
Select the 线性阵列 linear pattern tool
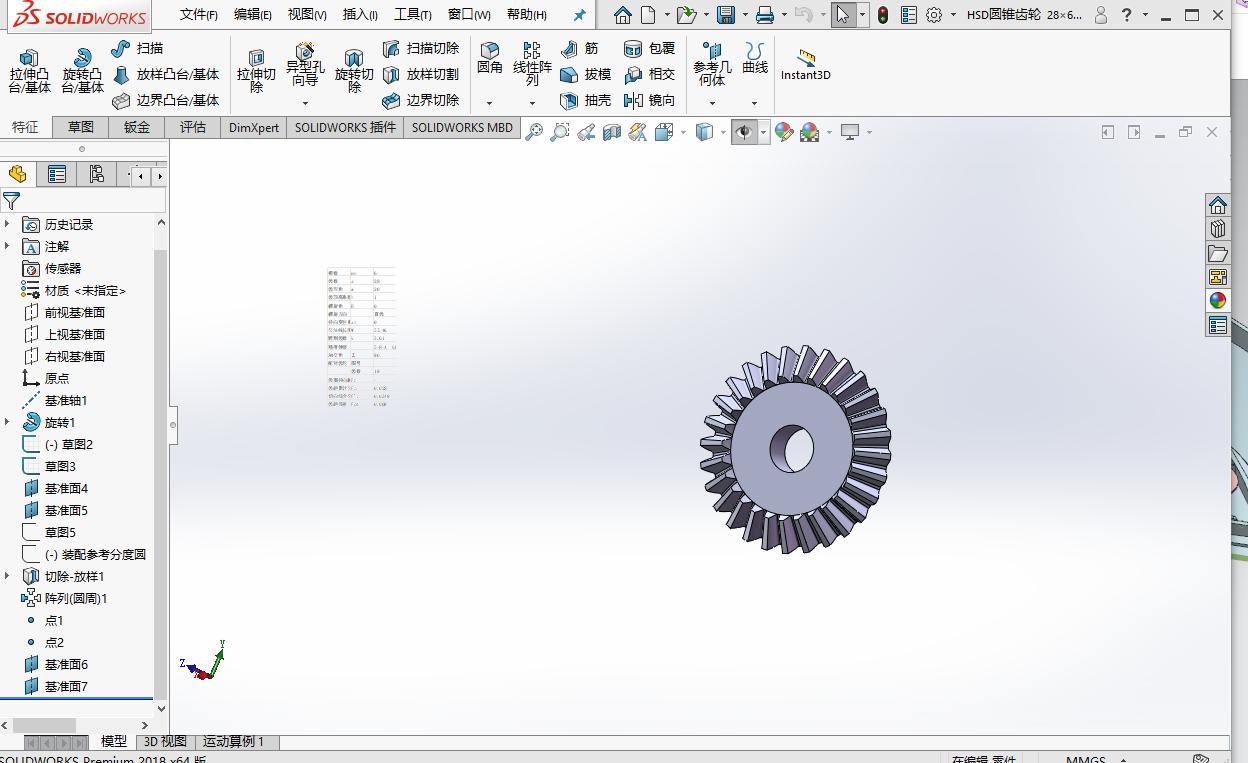click(532, 65)
